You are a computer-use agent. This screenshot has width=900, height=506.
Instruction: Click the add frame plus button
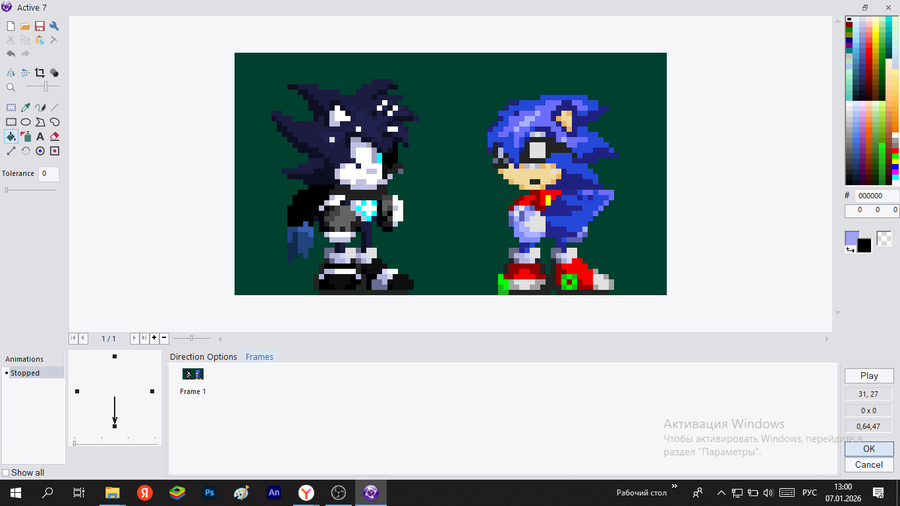[154, 338]
